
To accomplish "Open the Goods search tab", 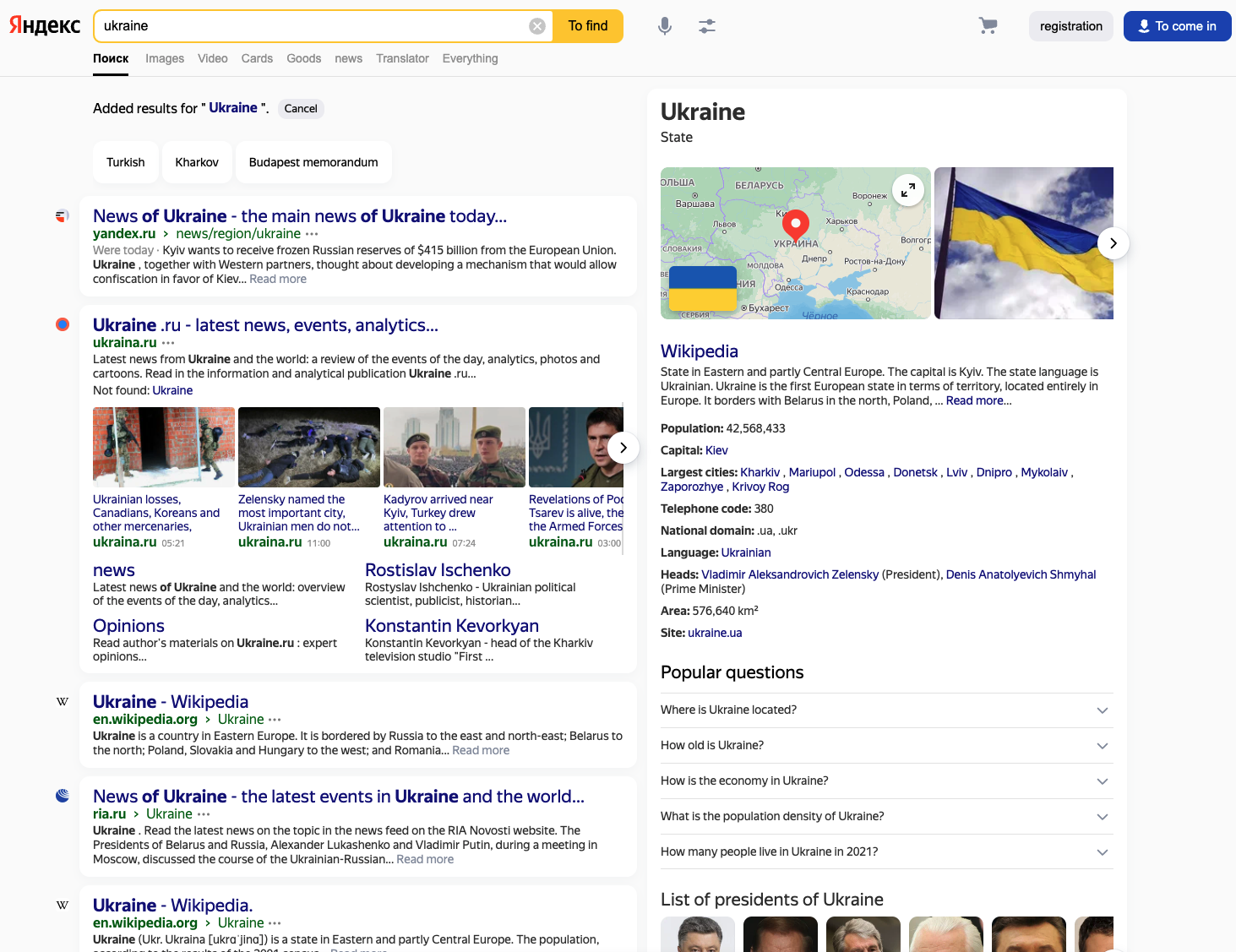I will (303, 58).
